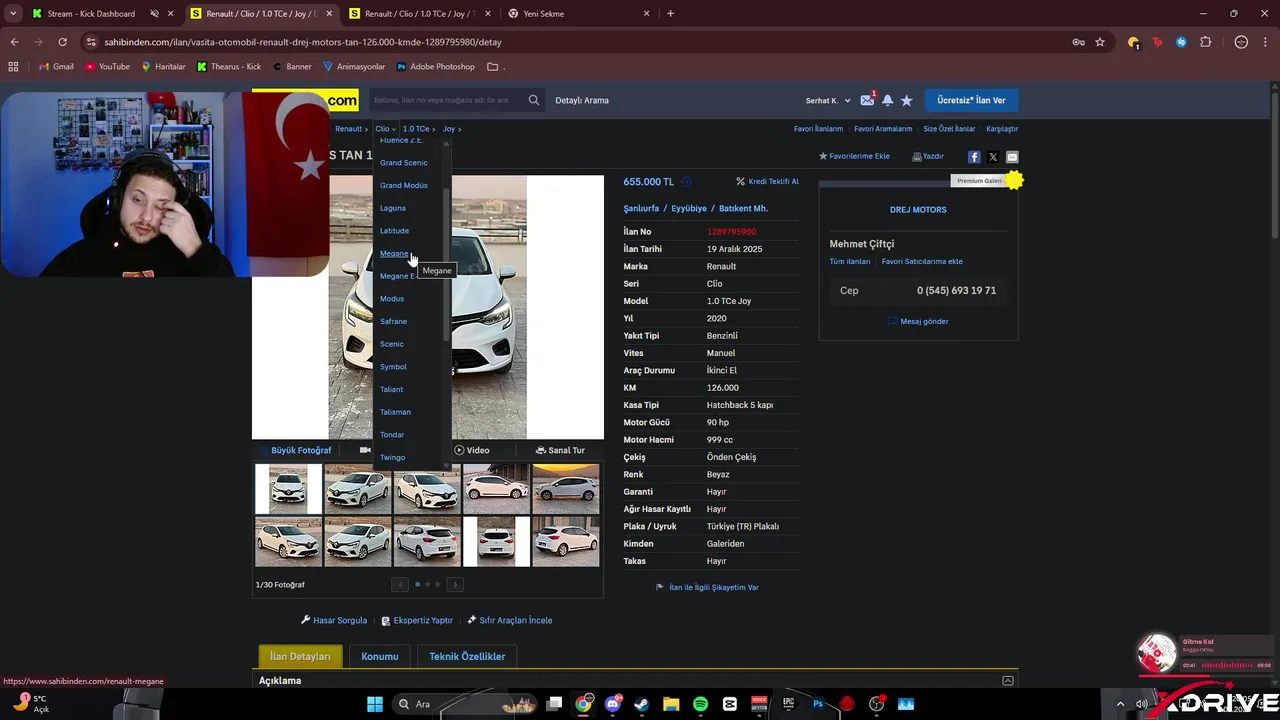Open Detaylı Arama link
Viewport: 1280px width, 720px height.
click(x=582, y=100)
